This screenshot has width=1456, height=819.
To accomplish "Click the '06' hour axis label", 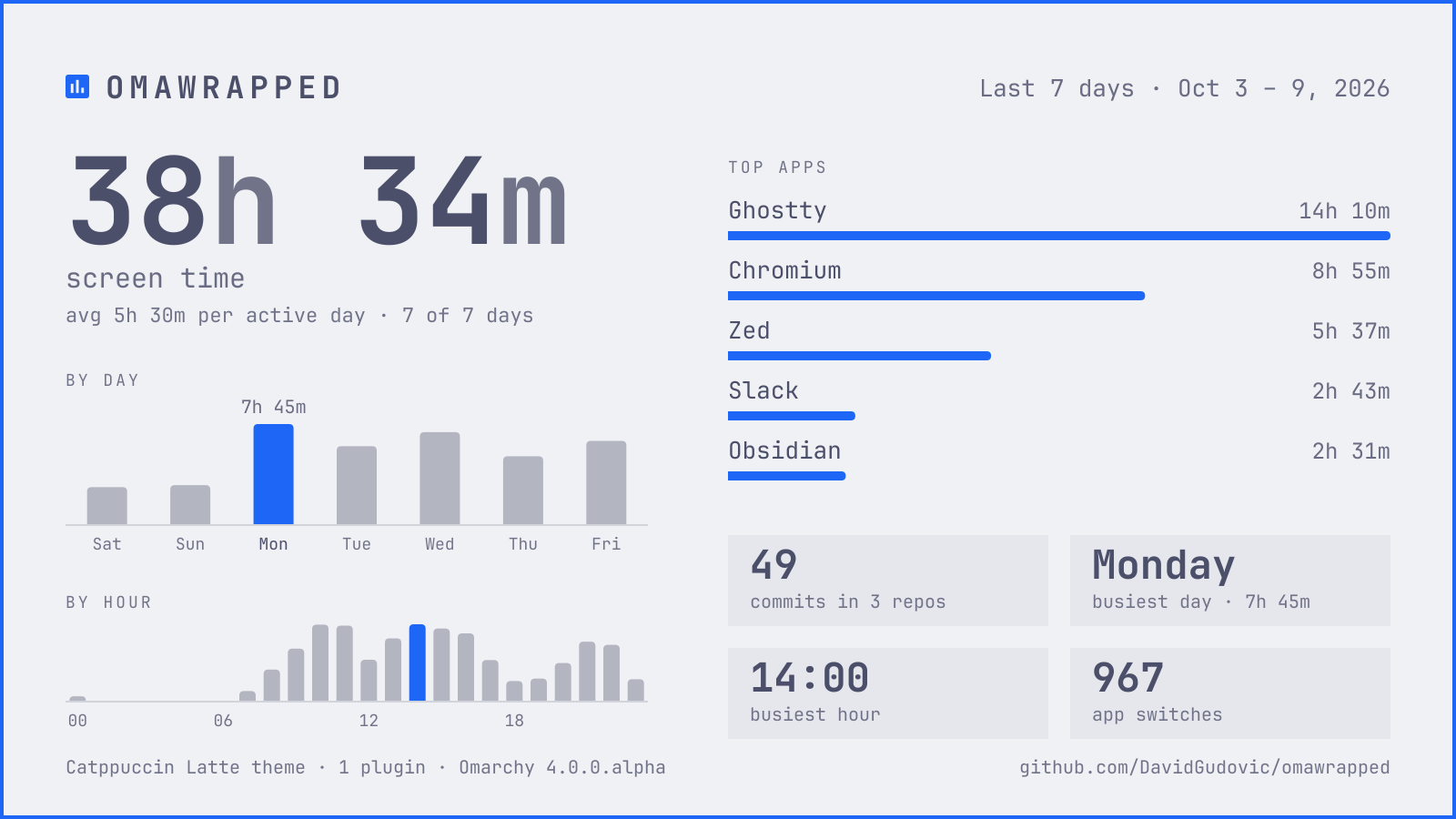I will pos(223,721).
